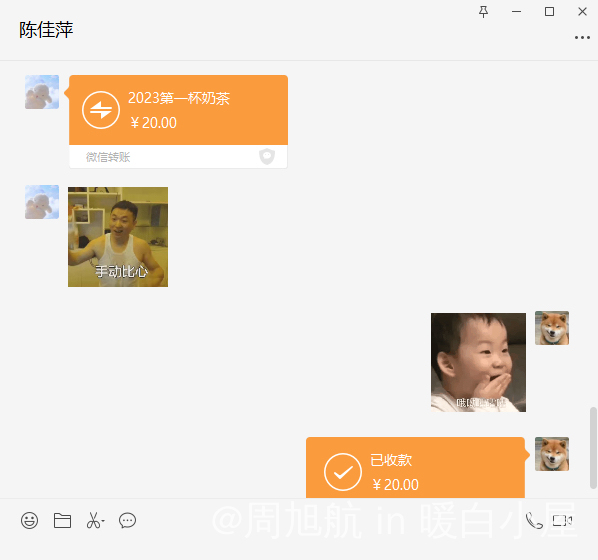
Task: Click the Shiba Inu avatar beside baby sticker
Action: point(552,328)
